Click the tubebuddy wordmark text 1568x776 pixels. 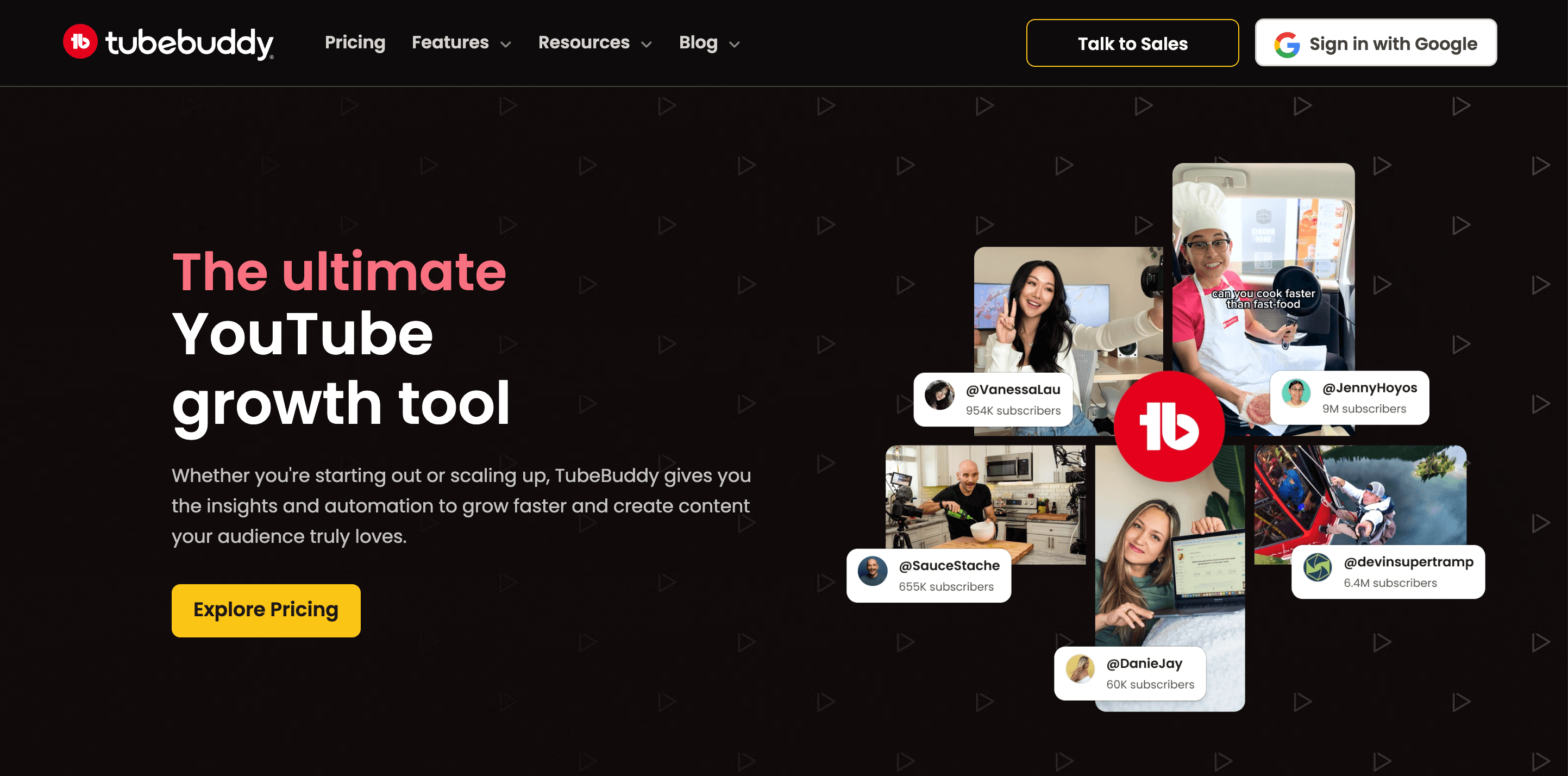click(189, 43)
